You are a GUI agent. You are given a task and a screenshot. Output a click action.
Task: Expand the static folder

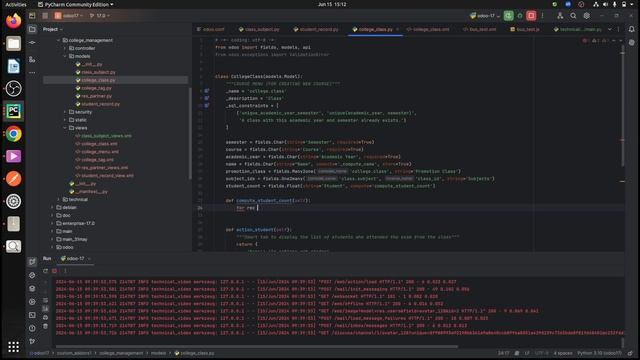coord(64,120)
